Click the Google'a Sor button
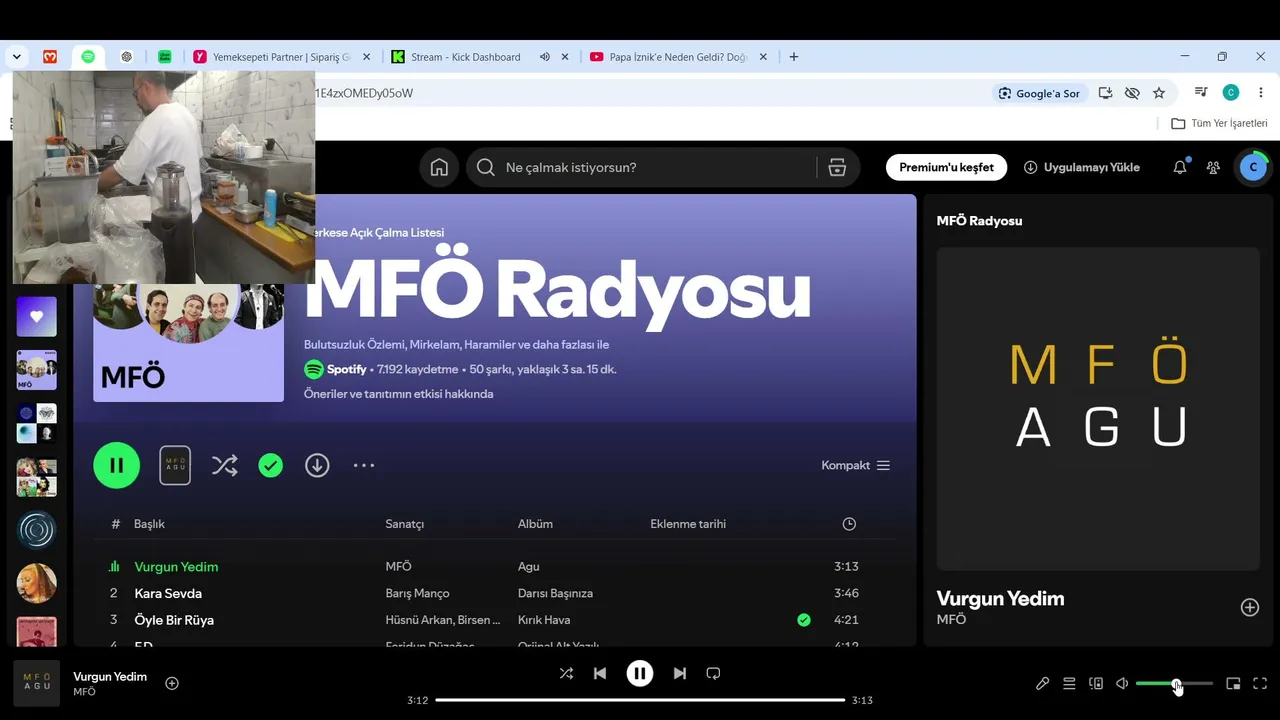1280x720 pixels. 1039,93
